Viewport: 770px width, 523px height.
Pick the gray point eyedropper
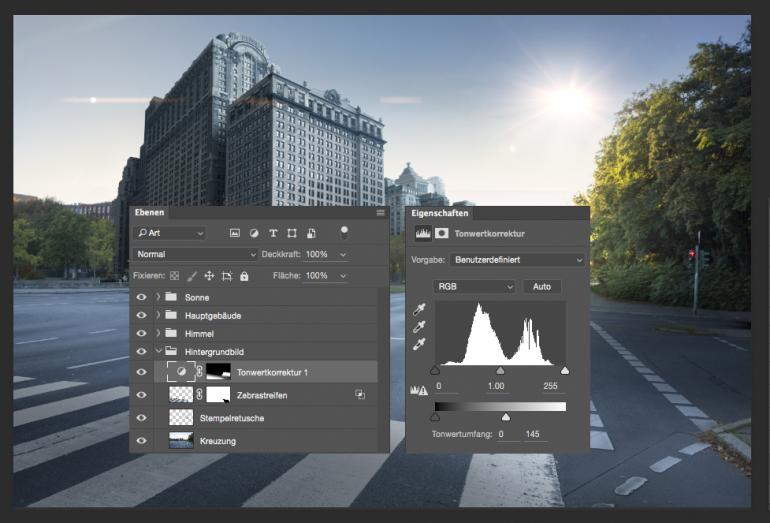[x=419, y=327]
